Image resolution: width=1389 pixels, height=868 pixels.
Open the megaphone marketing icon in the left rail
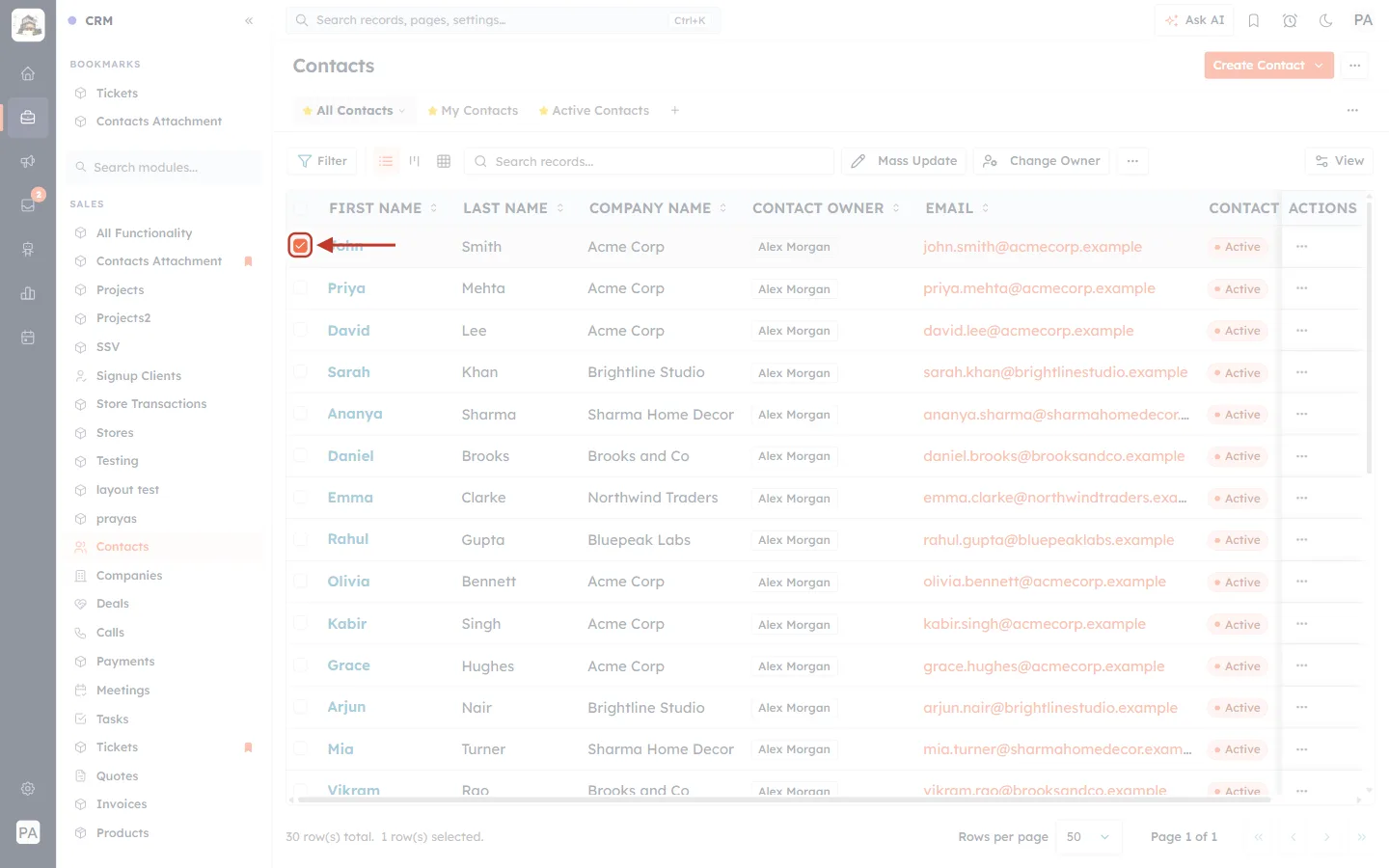point(28,161)
